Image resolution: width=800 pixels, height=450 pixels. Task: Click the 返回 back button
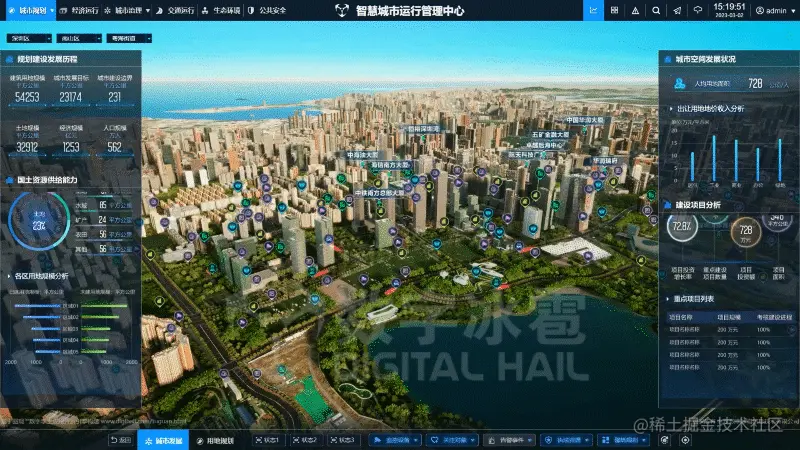121,440
